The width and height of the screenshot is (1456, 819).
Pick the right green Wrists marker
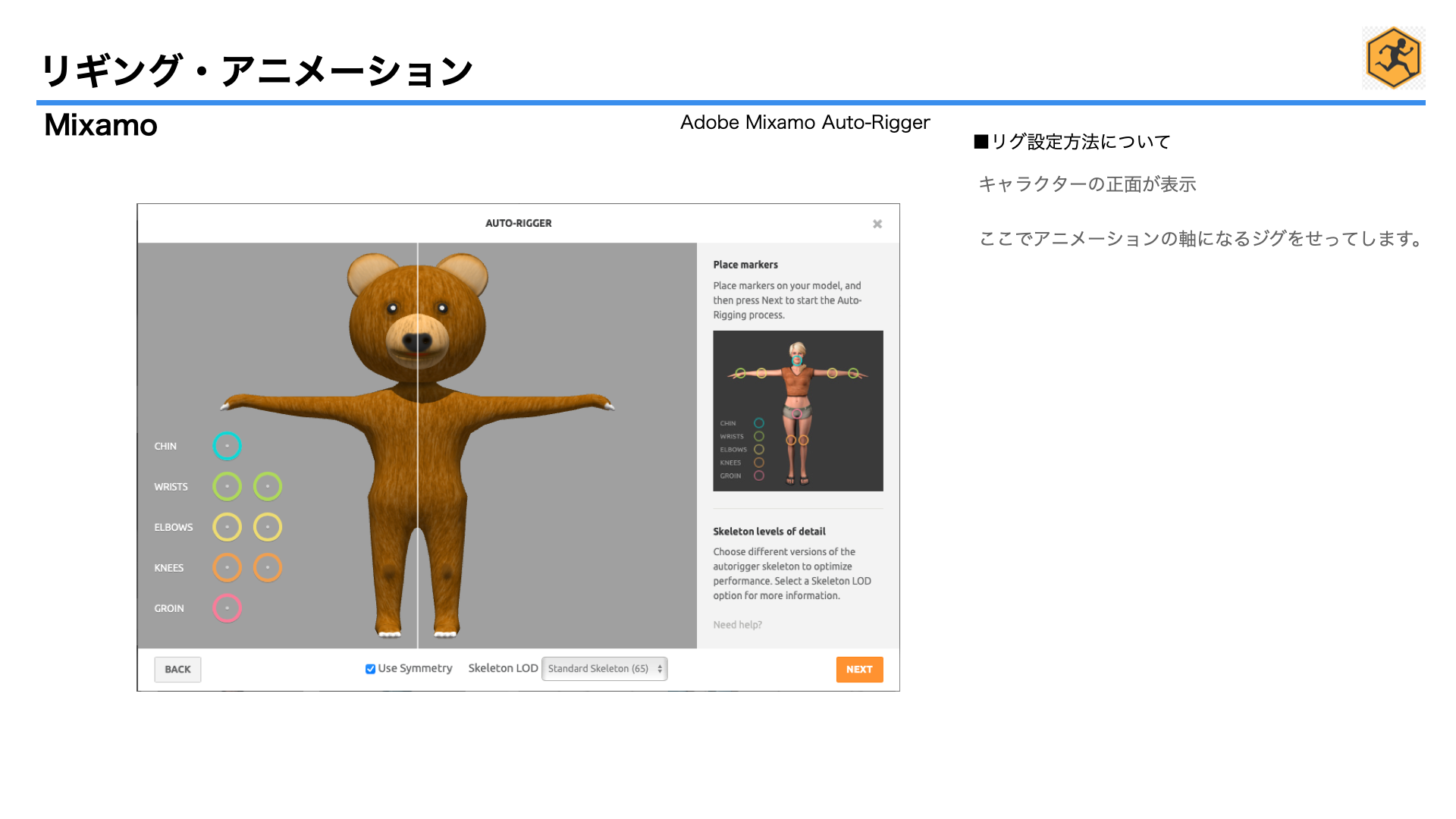point(268,486)
